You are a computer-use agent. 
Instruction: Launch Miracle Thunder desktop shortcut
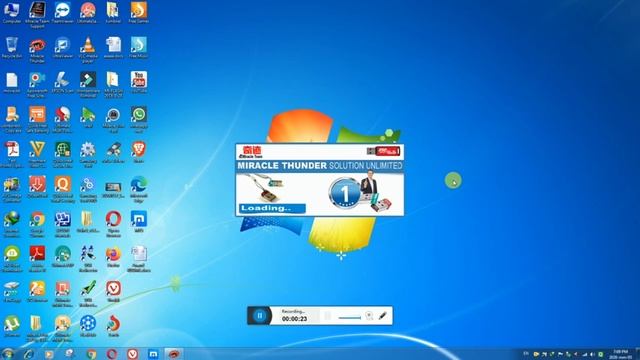[x=37, y=50]
